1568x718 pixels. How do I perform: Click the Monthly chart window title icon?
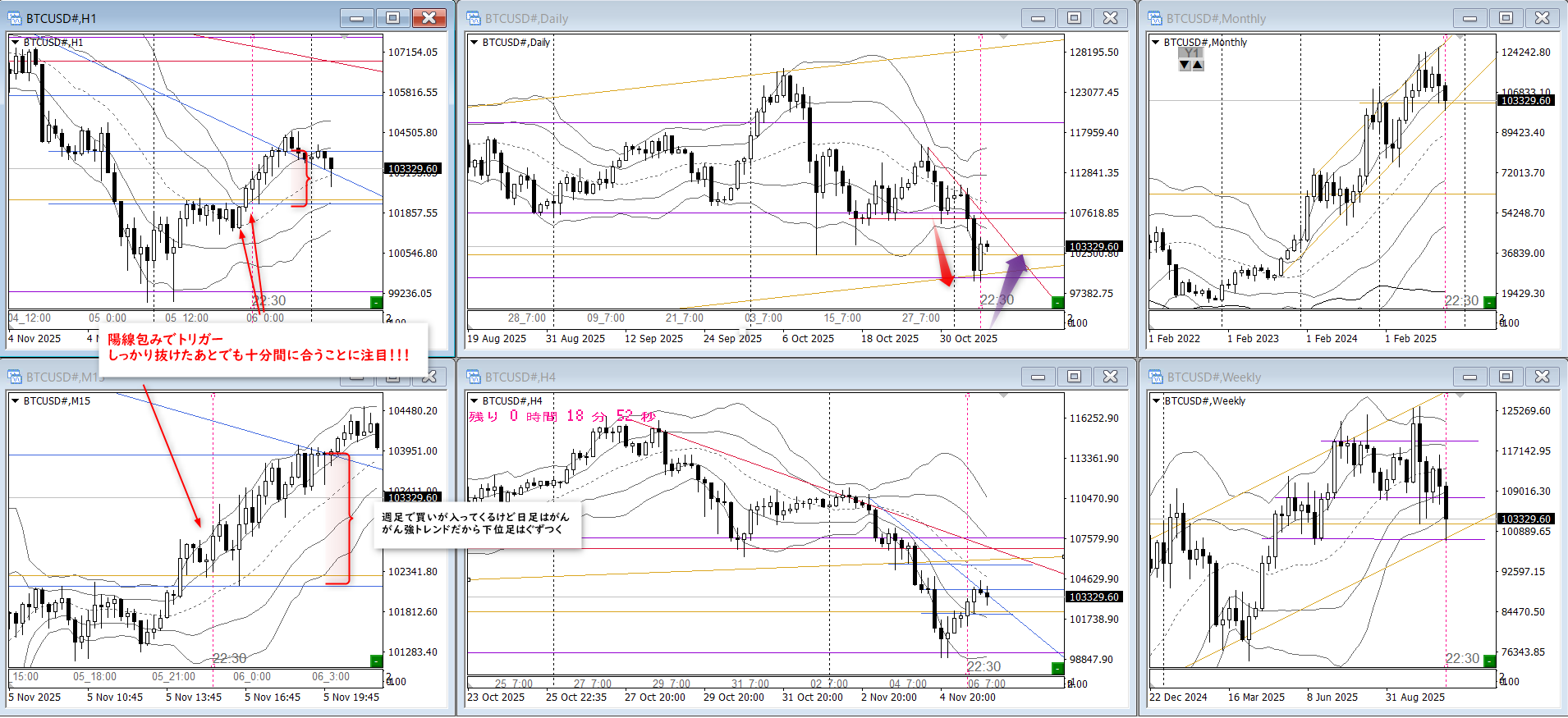1155,18
